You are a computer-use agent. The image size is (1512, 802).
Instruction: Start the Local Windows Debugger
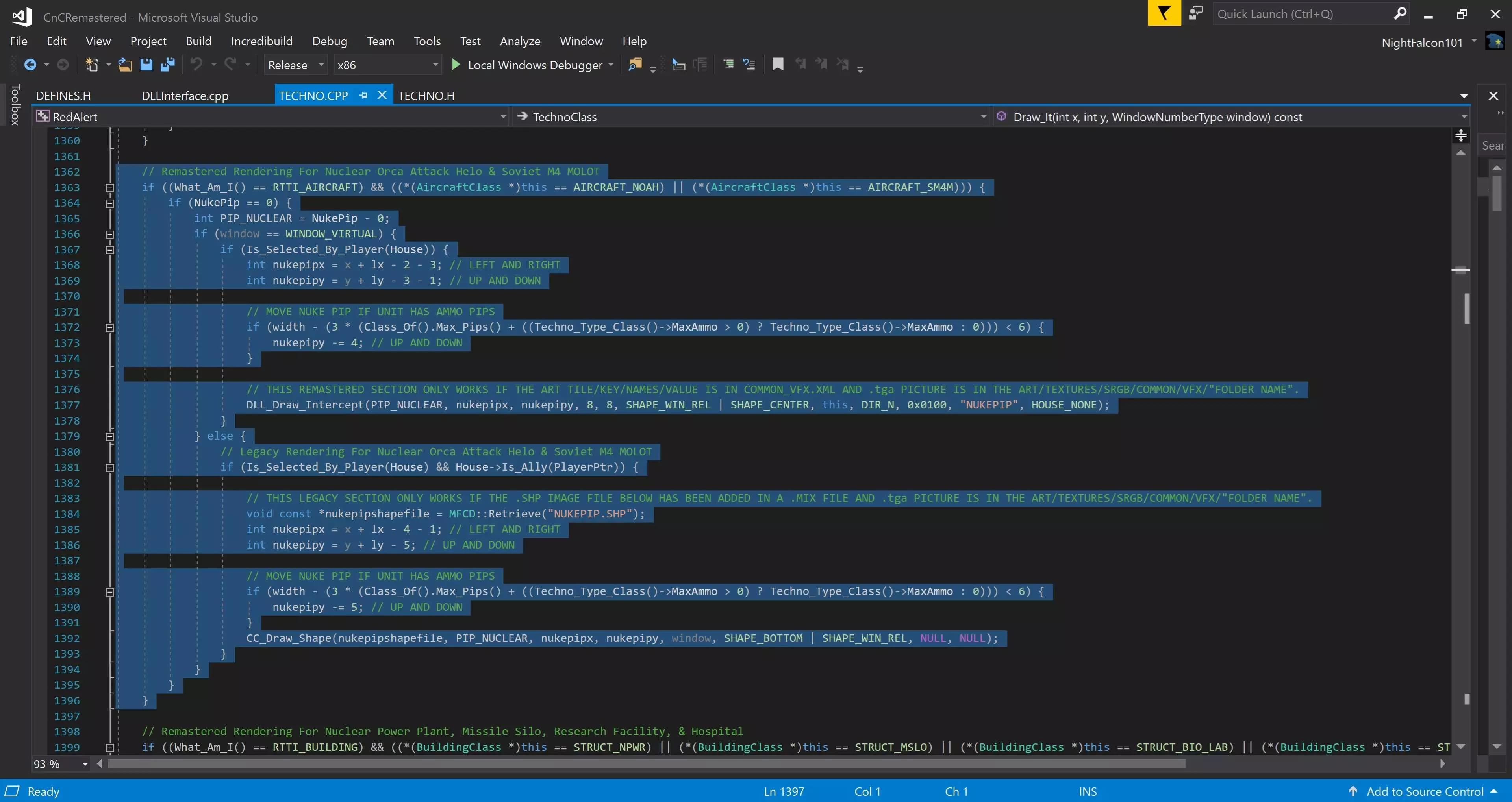pos(527,65)
